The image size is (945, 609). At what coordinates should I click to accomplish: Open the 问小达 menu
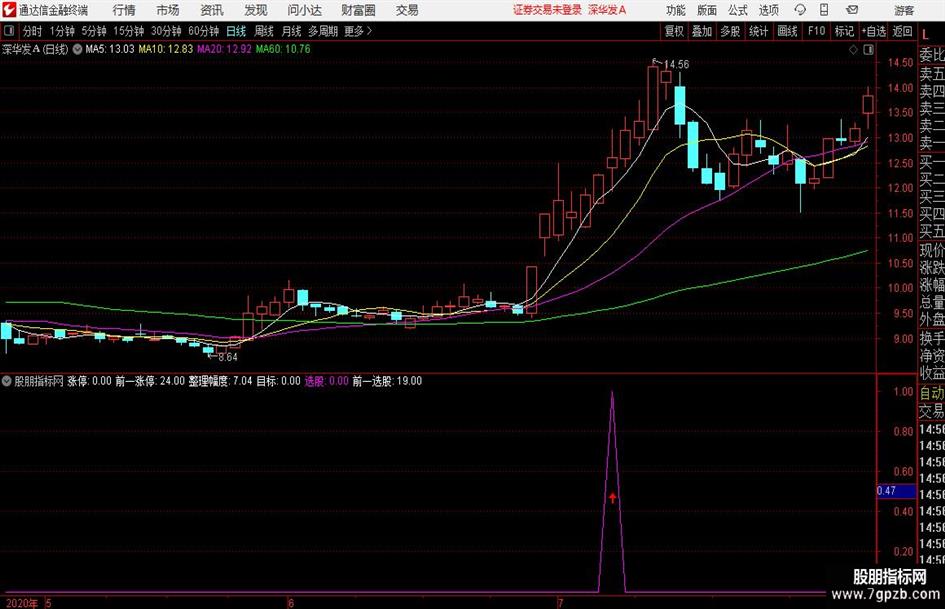pyautogui.click(x=304, y=10)
